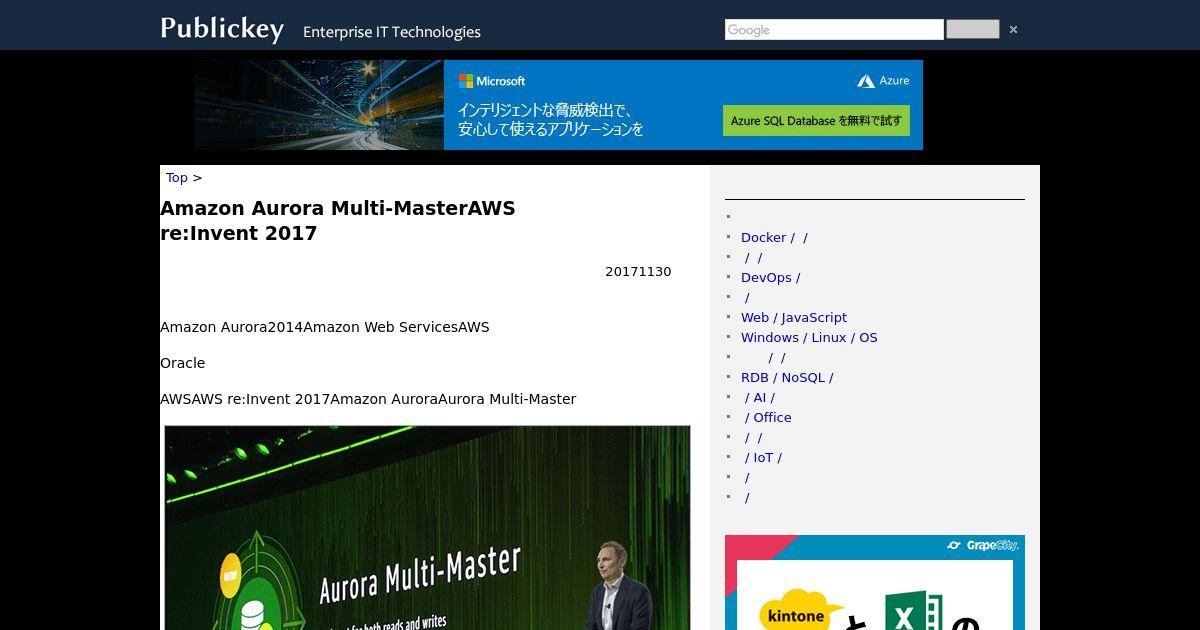Submit search with the gray search button
Screen dimensions: 1200x630
972,29
